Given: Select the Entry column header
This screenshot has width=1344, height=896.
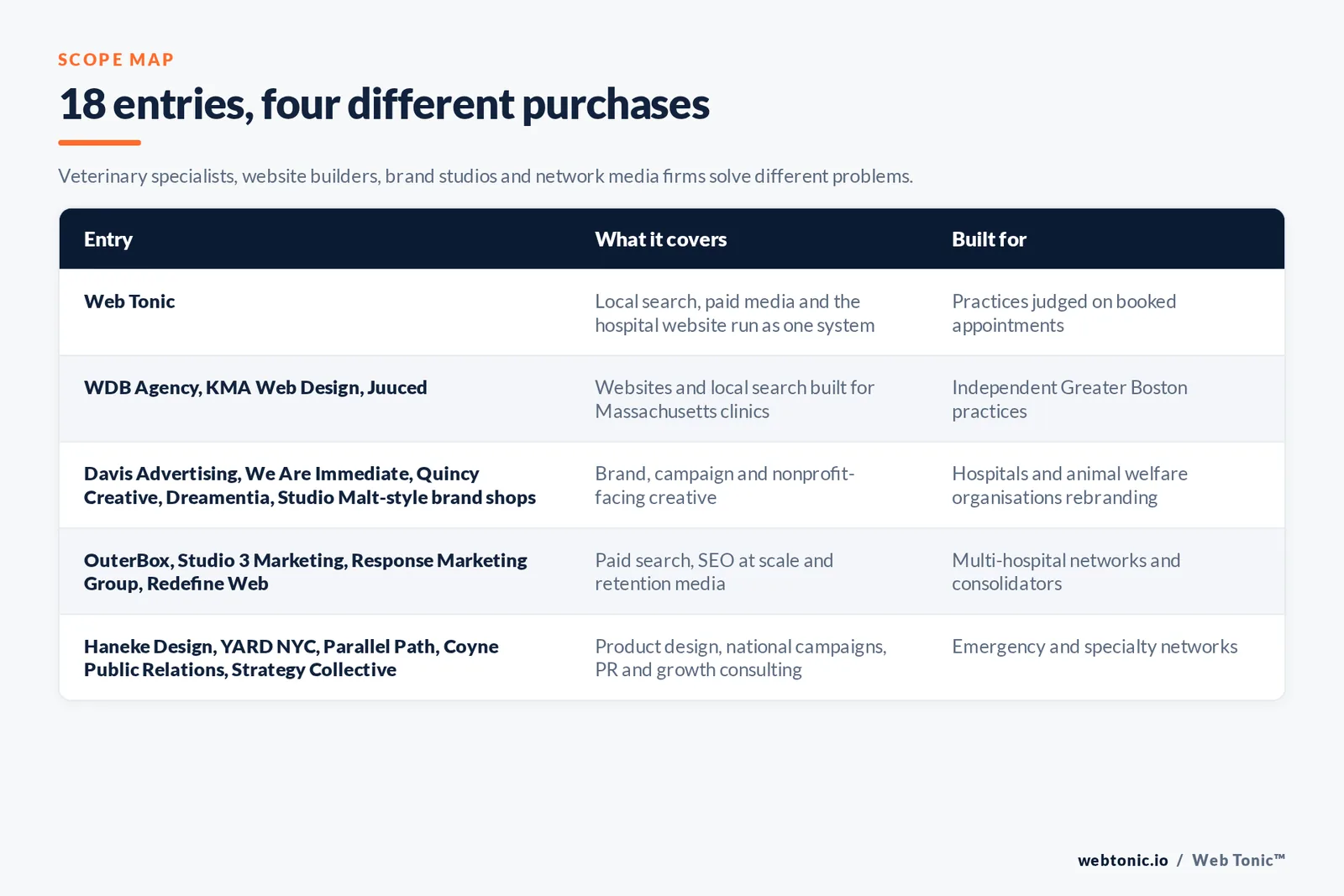Looking at the screenshot, I should 108,239.
